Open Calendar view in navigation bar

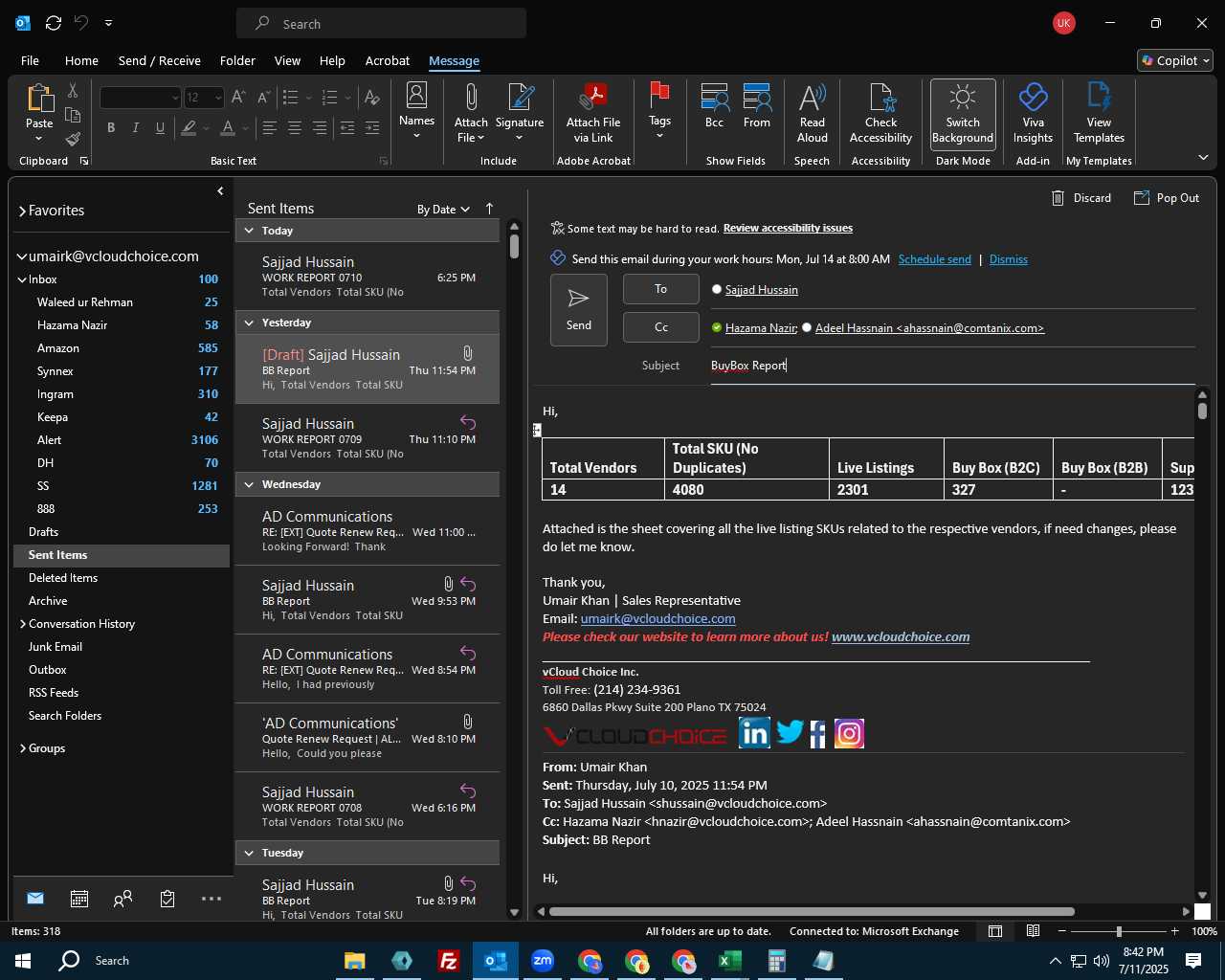(x=79, y=899)
